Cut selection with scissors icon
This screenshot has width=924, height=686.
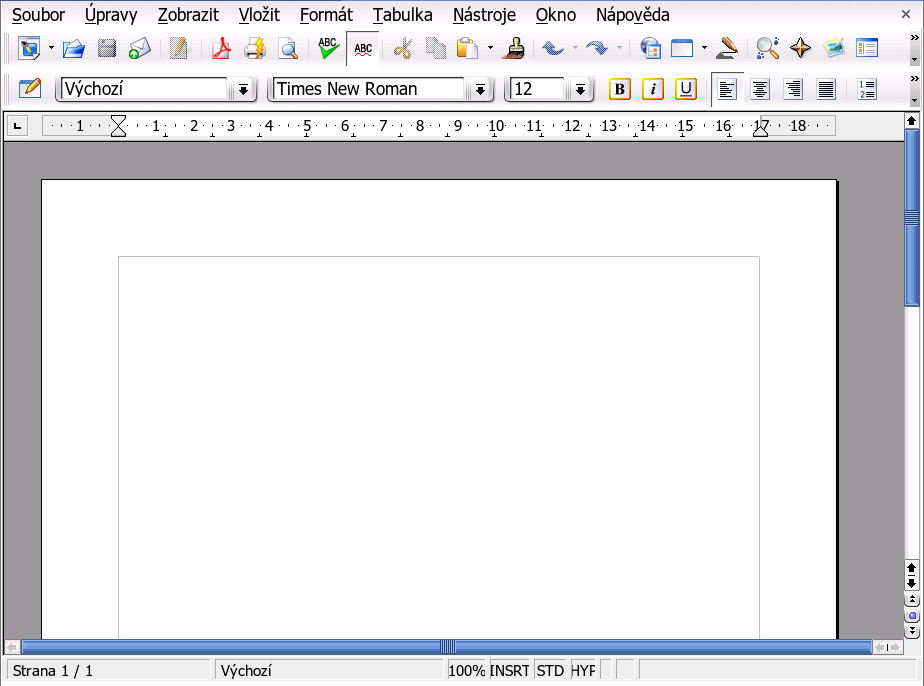coord(402,48)
